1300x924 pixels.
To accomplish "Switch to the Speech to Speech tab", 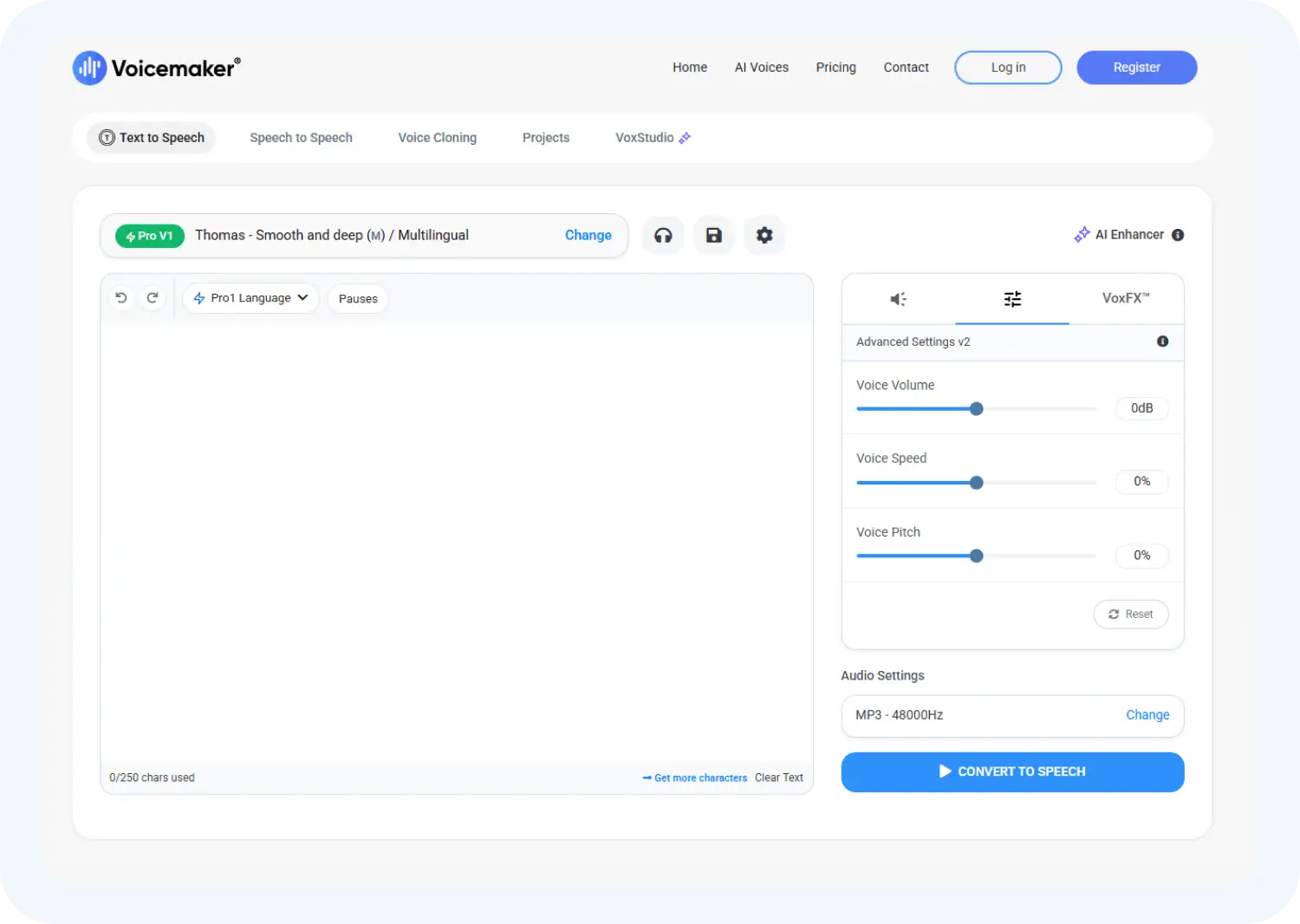I will pyautogui.click(x=301, y=137).
